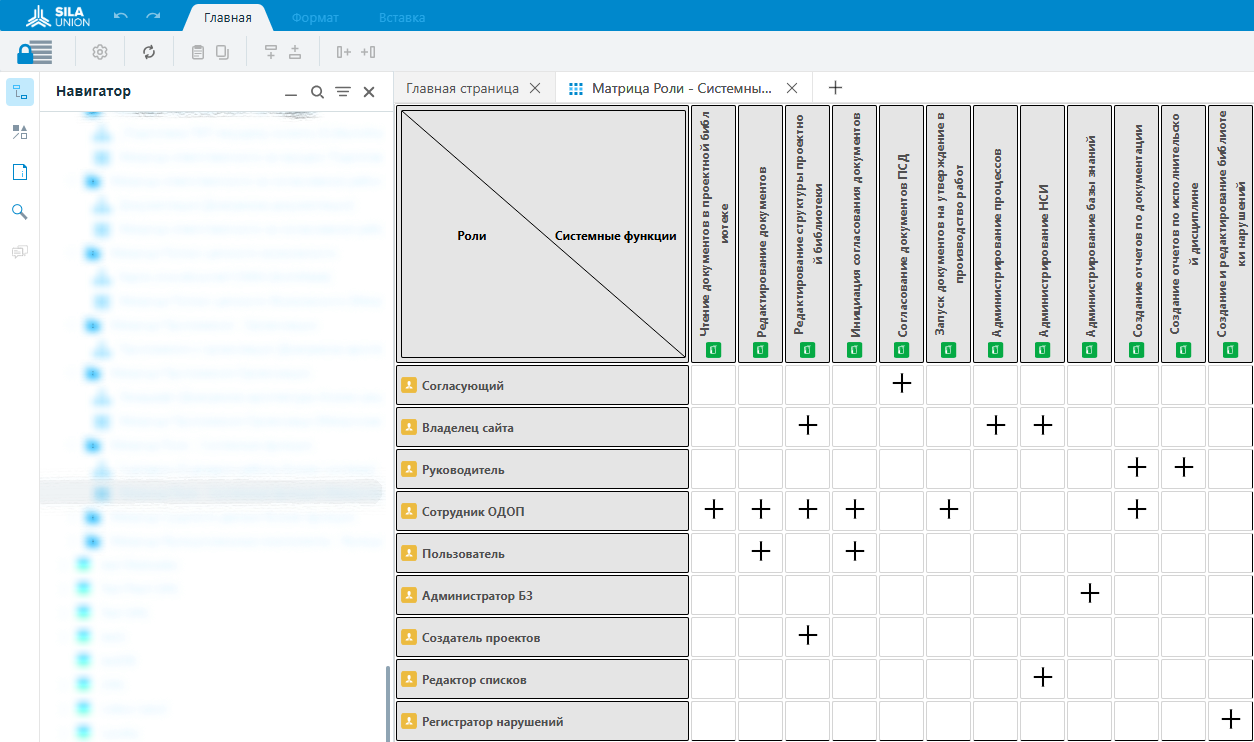The image size is (1254, 742).
Task: Open the document info sidebar icon
Action: tap(19, 172)
